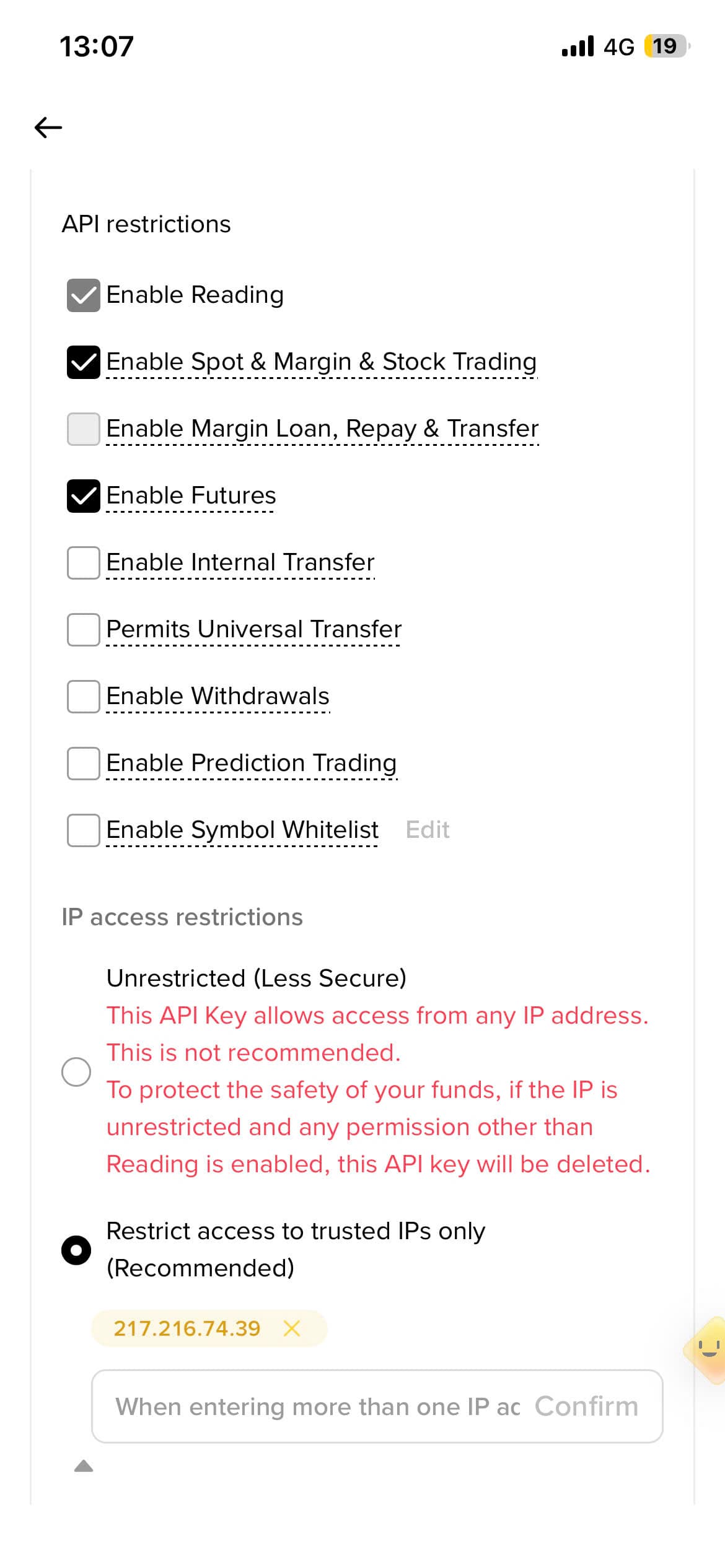Collapse section using the upward triangle arrow
Image resolution: width=725 pixels, height=1568 pixels.
(x=84, y=1466)
